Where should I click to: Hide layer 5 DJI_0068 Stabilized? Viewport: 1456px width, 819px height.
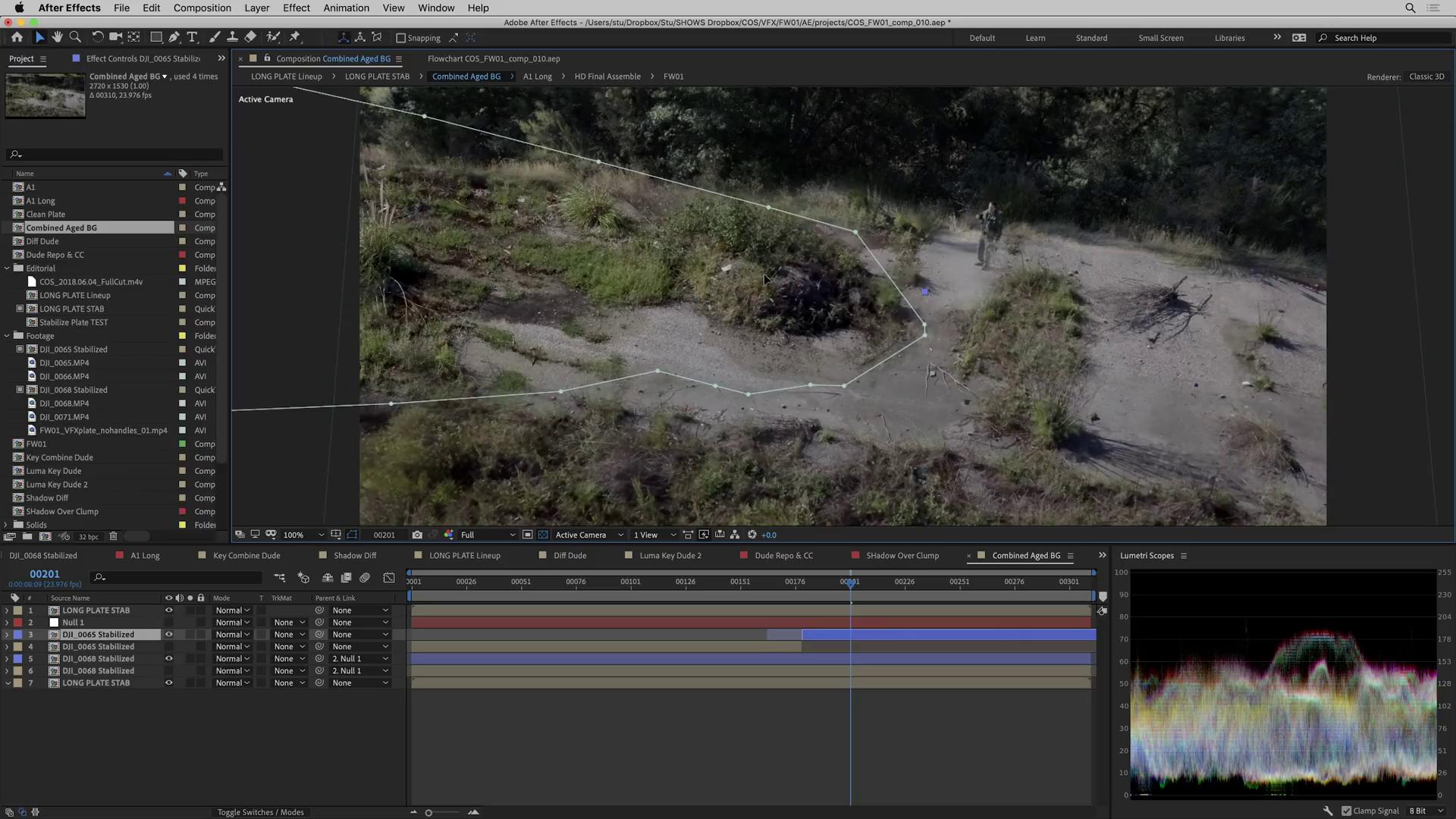(169, 659)
